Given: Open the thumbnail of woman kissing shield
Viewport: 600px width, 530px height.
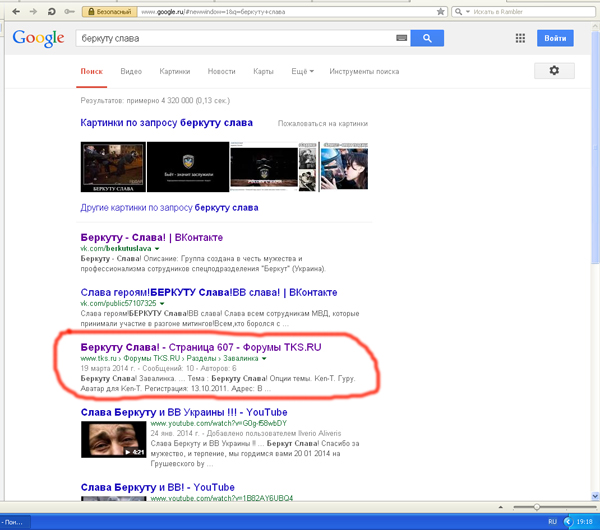Looking at the screenshot, I should 344,166.
